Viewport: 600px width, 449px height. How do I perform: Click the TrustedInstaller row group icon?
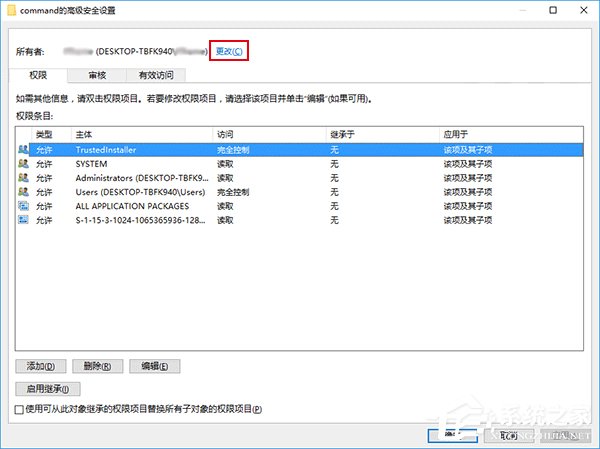click(x=23, y=149)
